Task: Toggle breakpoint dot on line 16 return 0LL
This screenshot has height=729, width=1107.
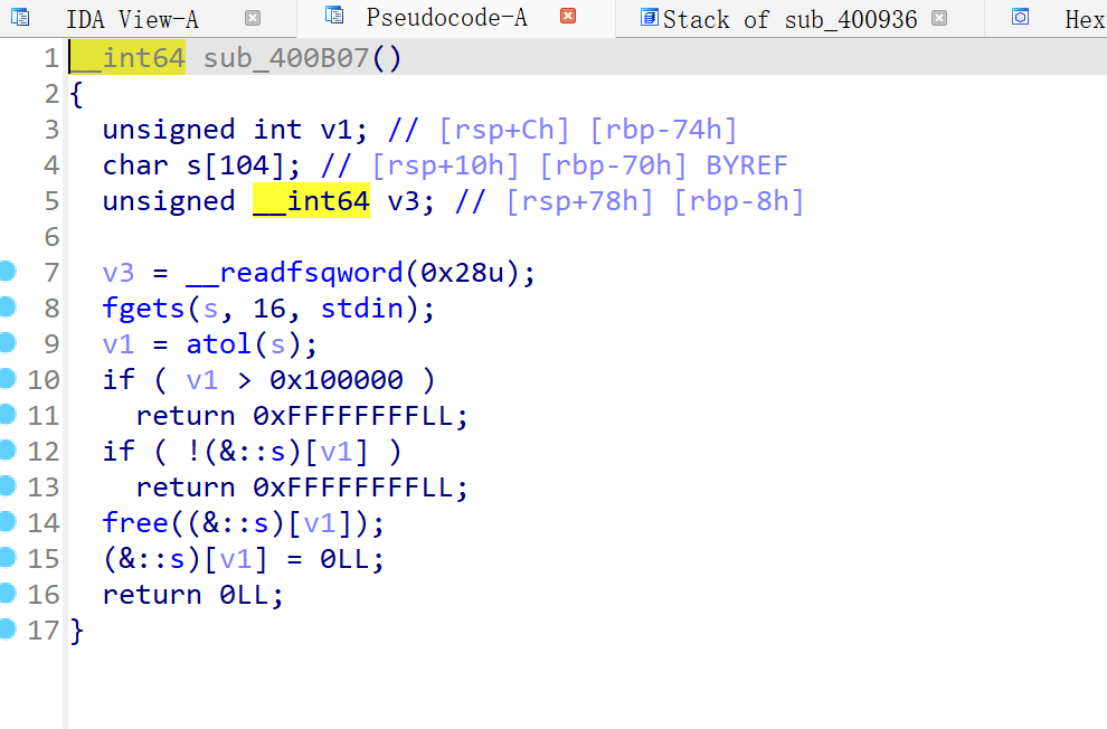Action: point(9,593)
